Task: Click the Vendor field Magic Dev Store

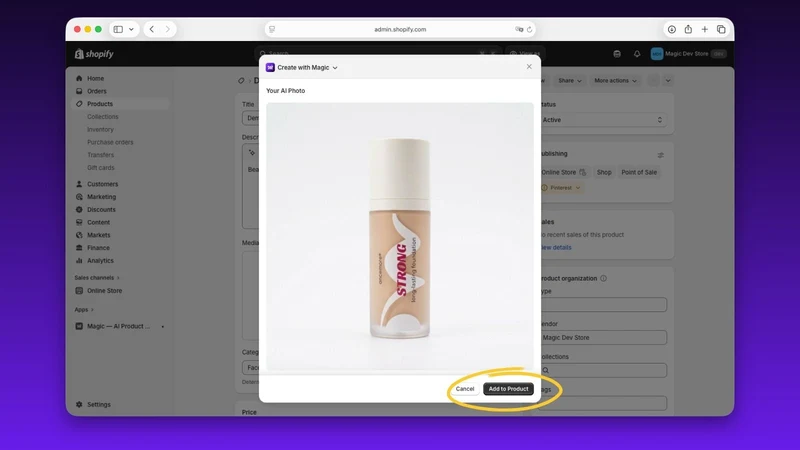Action: (x=603, y=338)
